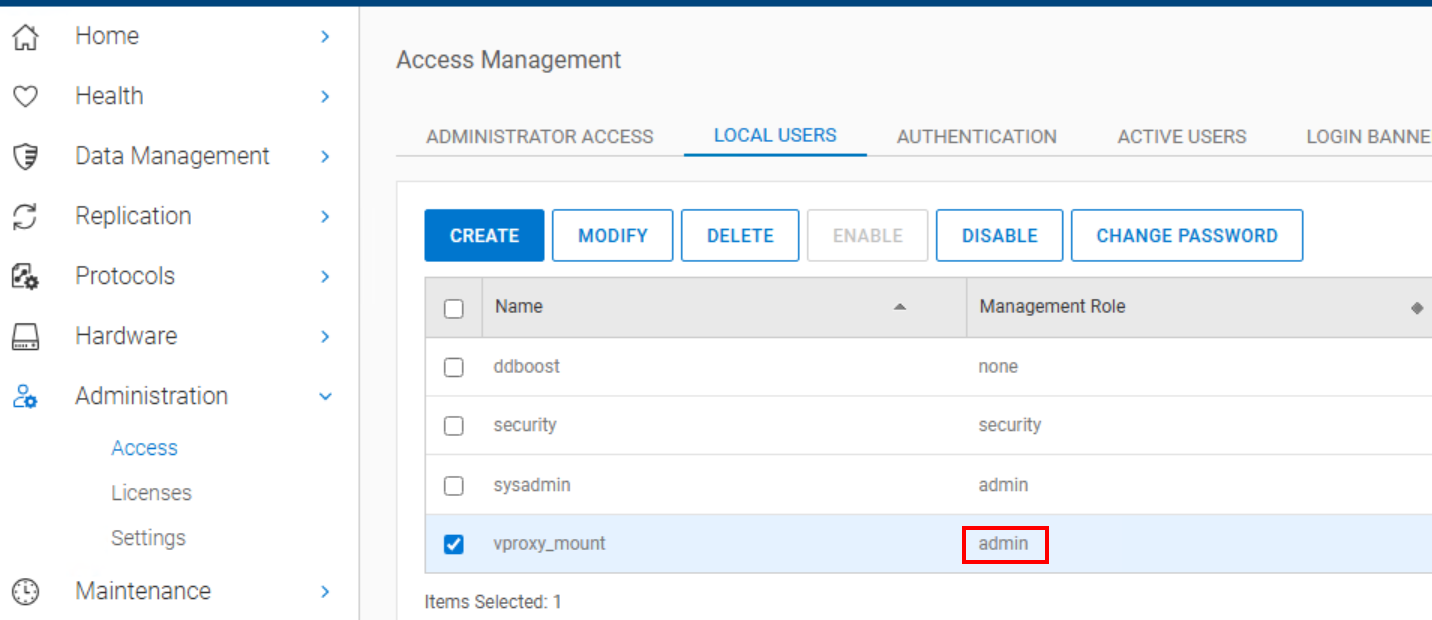Switch to the Administrator Access tab
Image resolution: width=1432 pixels, height=620 pixels.
pyautogui.click(x=539, y=137)
